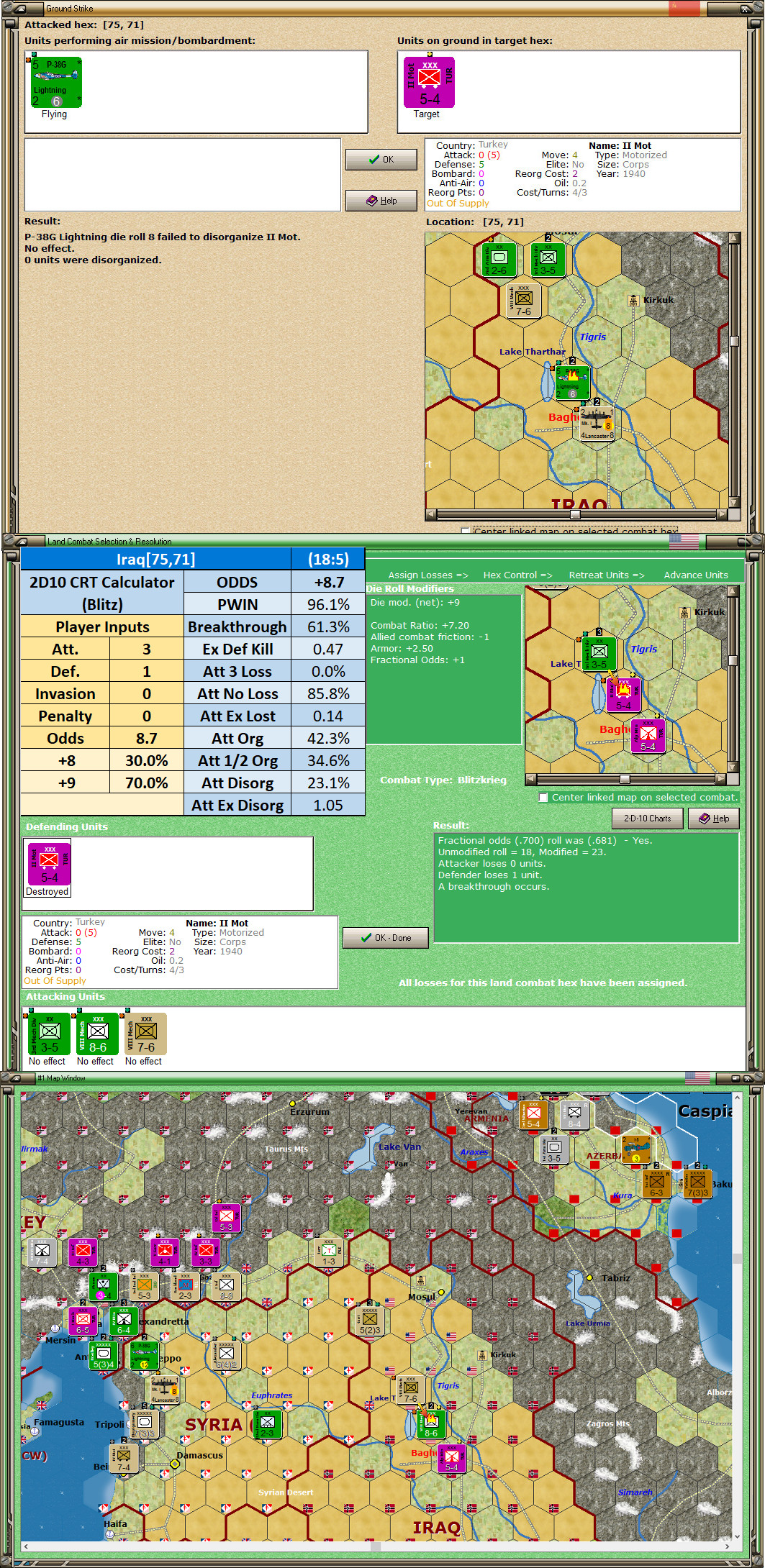This screenshot has height=1568, width=765.
Task: Click the green 2-6 unit on Ground Strike map
Action: pyautogui.click(x=499, y=259)
